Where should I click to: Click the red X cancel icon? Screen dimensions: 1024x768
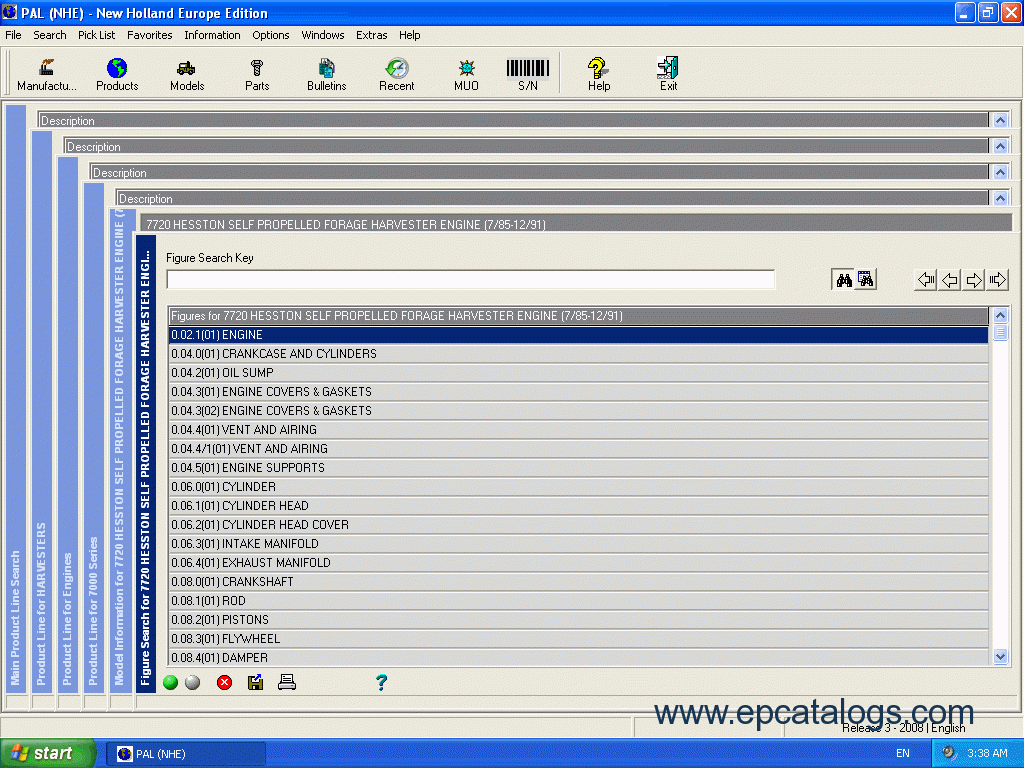pyautogui.click(x=224, y=682)
